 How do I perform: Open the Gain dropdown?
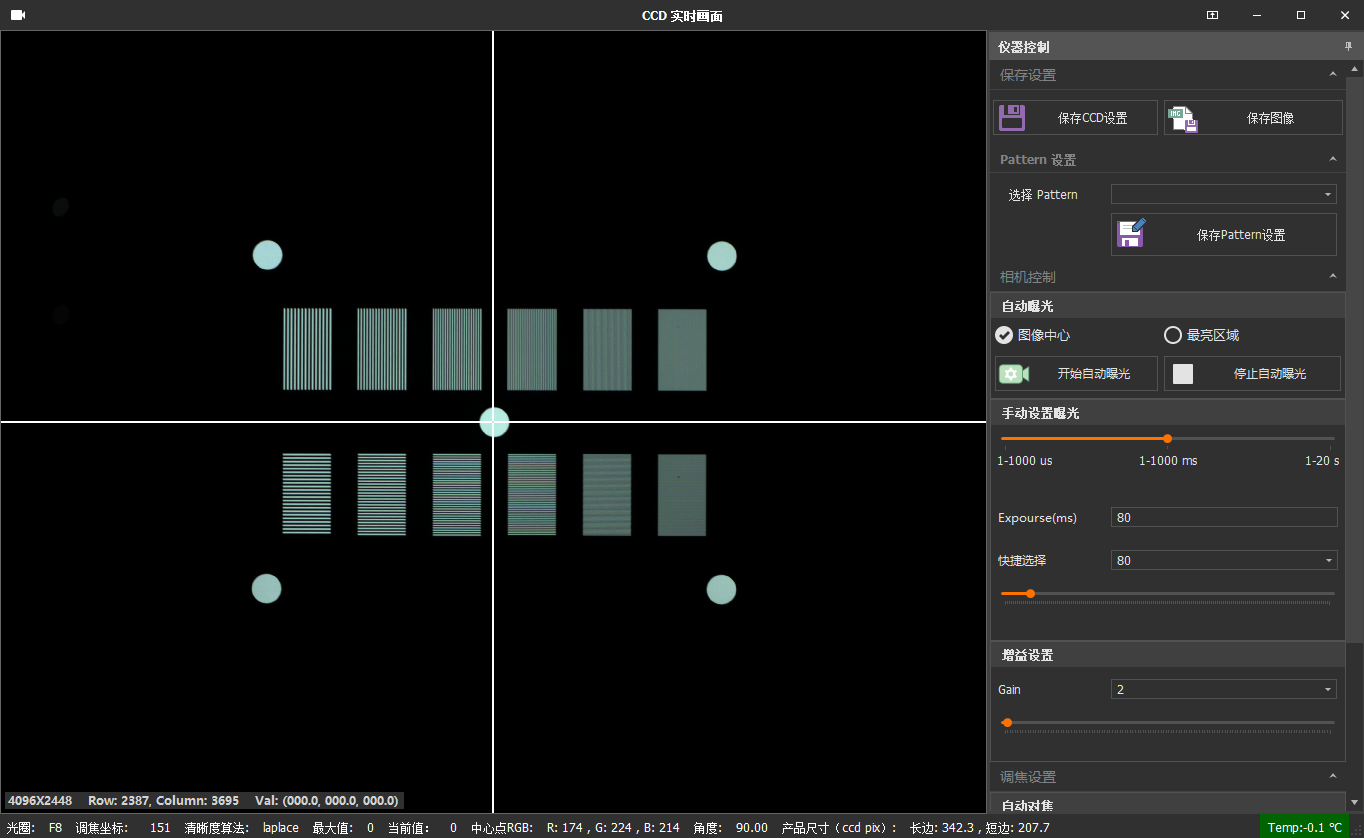(1224, 689)
